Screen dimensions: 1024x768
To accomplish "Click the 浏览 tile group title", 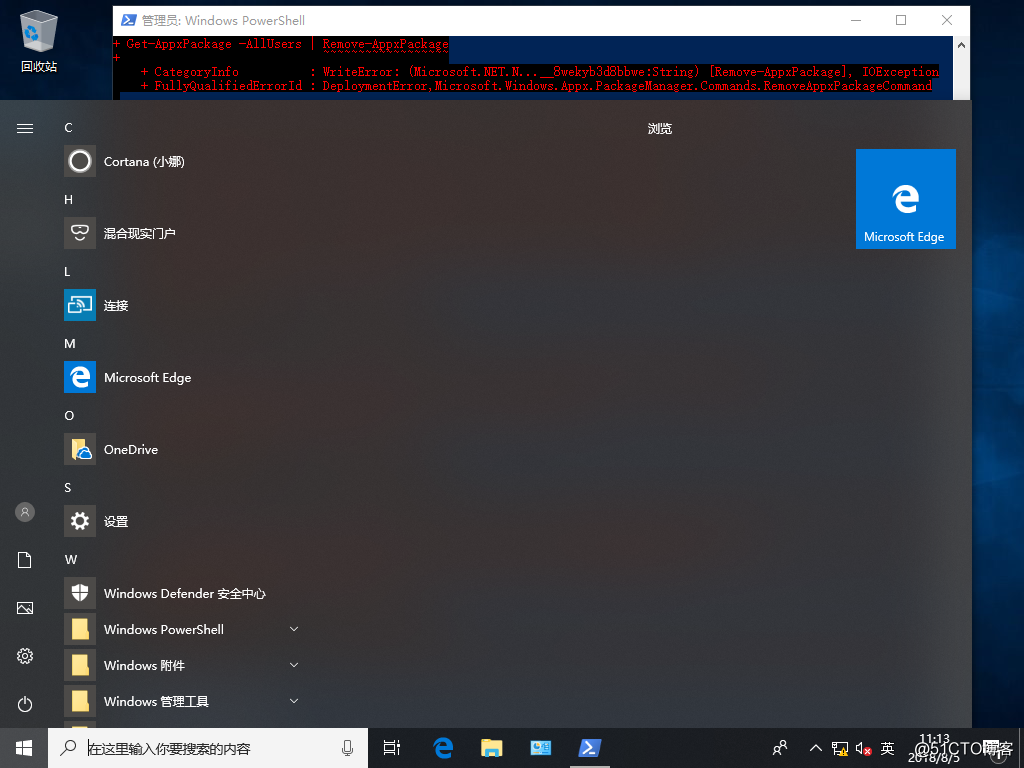I will tap(660, 129).
